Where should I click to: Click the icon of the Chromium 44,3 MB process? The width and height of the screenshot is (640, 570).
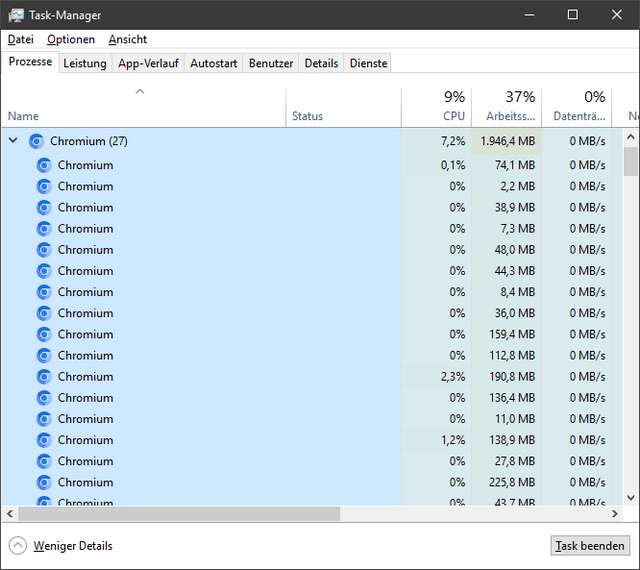[x=44, y=271]
